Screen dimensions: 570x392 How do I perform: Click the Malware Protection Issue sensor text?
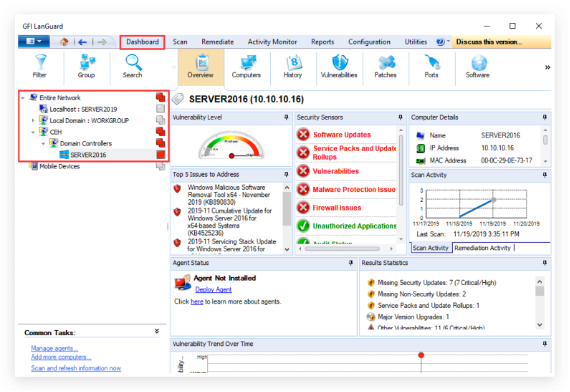coord(354,189)
